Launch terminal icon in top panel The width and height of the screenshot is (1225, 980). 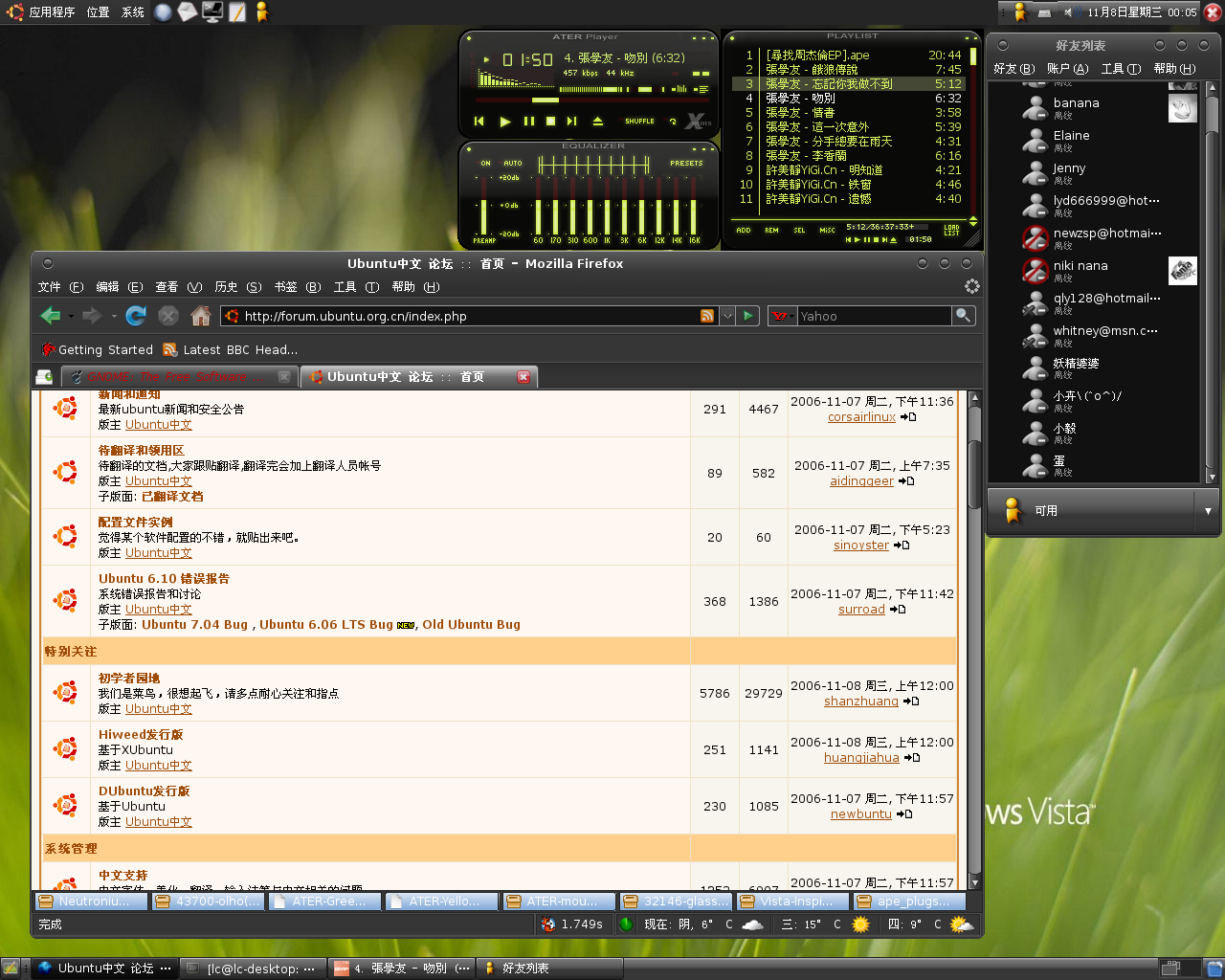click(212, 12)
